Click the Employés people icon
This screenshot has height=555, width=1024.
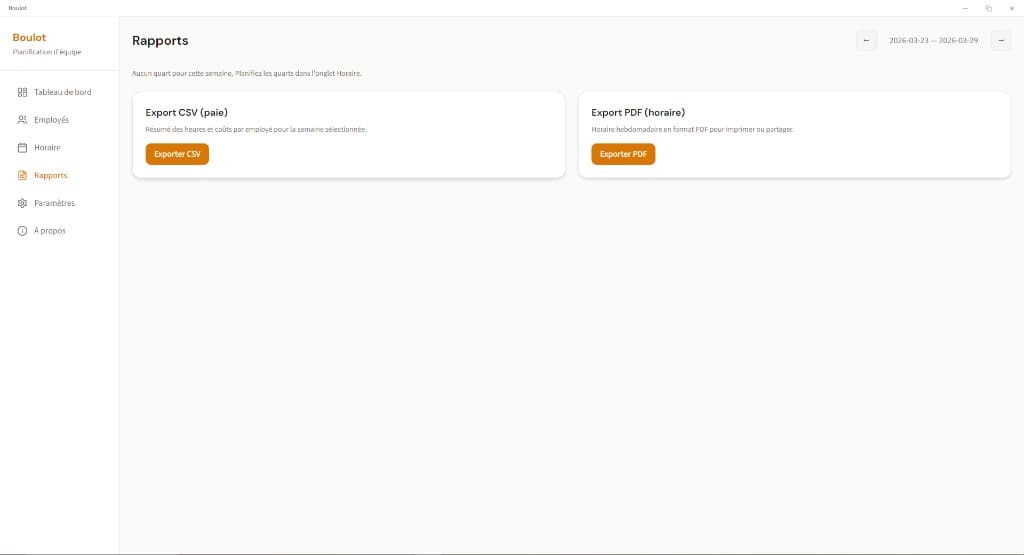coord(22,120)
